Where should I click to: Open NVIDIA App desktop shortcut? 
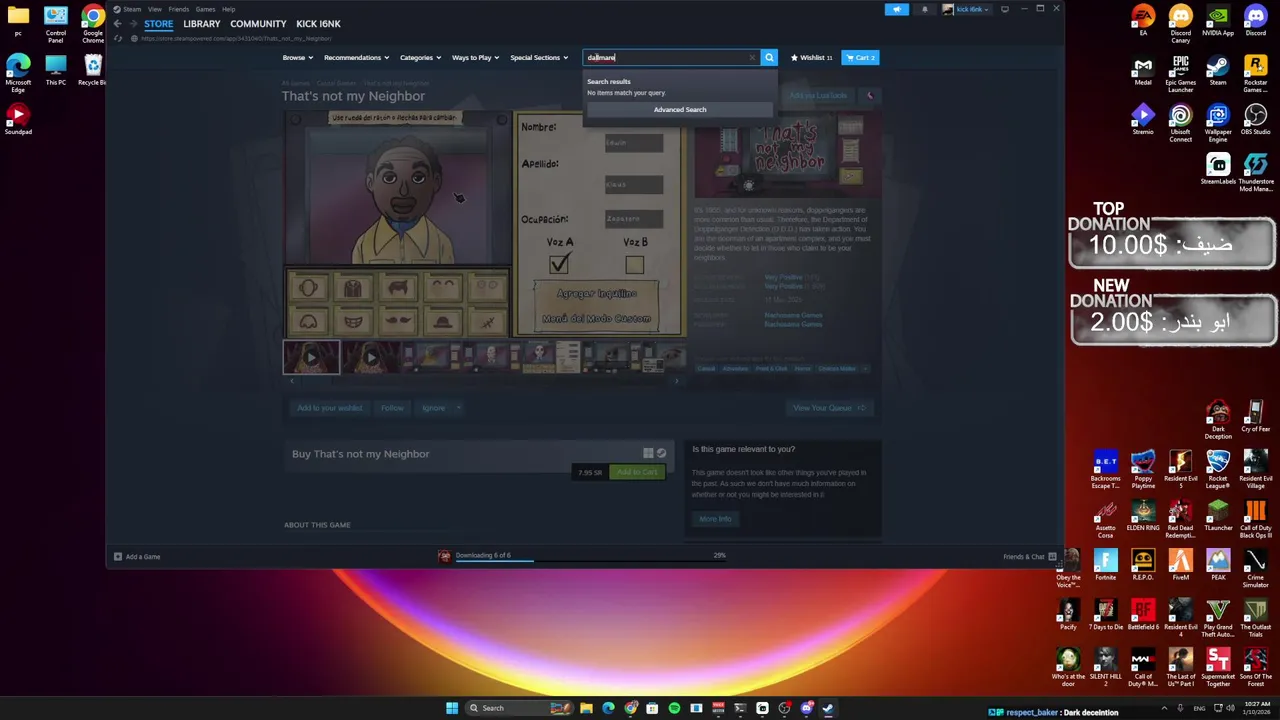1218,20
